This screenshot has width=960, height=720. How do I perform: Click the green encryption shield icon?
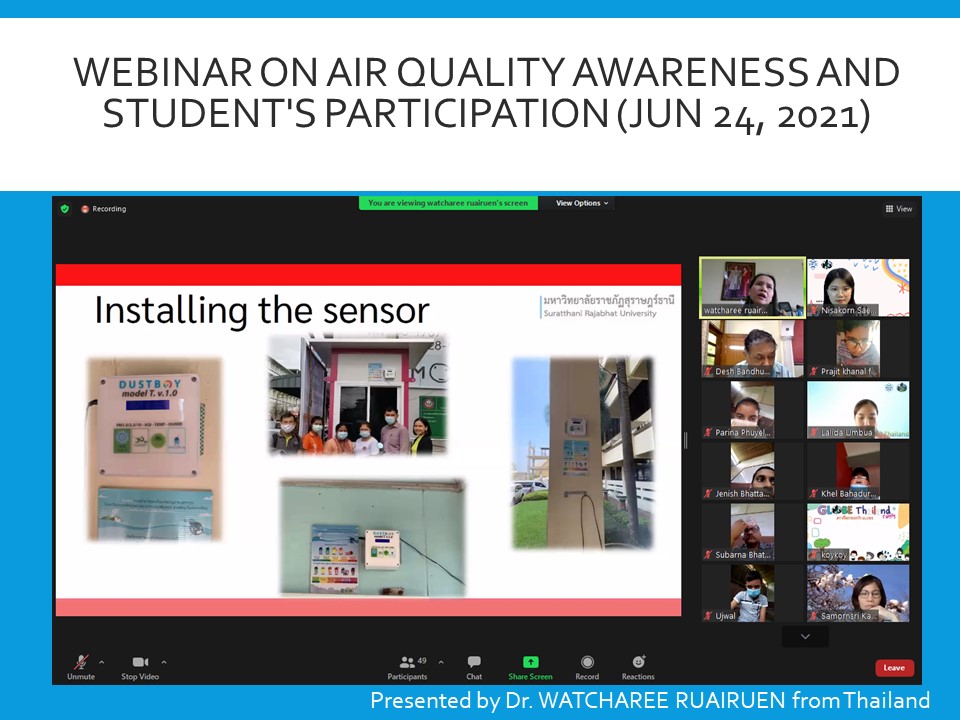tap(65, 209)
